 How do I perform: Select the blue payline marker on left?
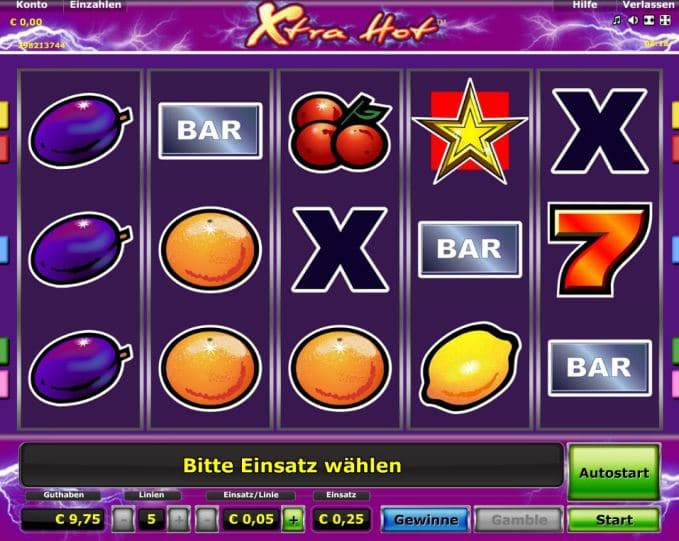3,250
